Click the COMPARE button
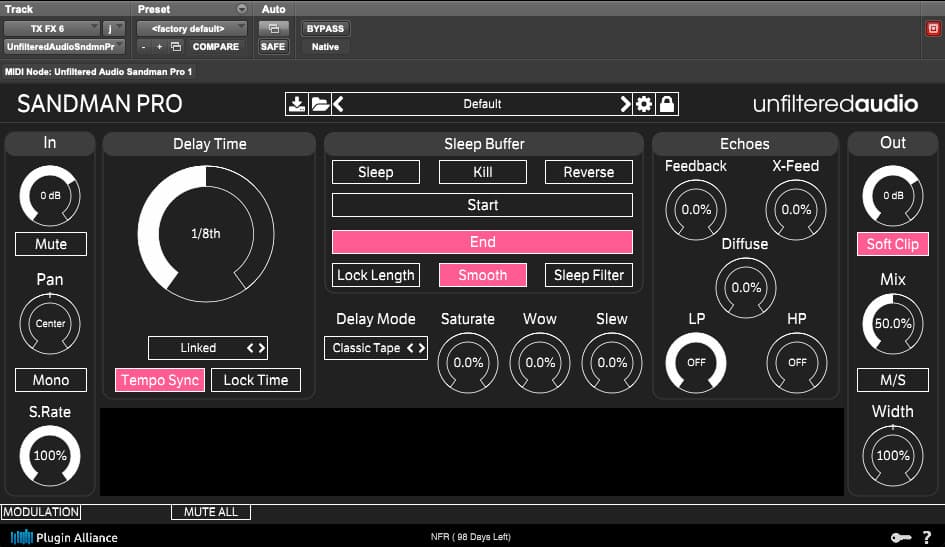This screenshot has width=945, height=547. click(x=216, y=46)
